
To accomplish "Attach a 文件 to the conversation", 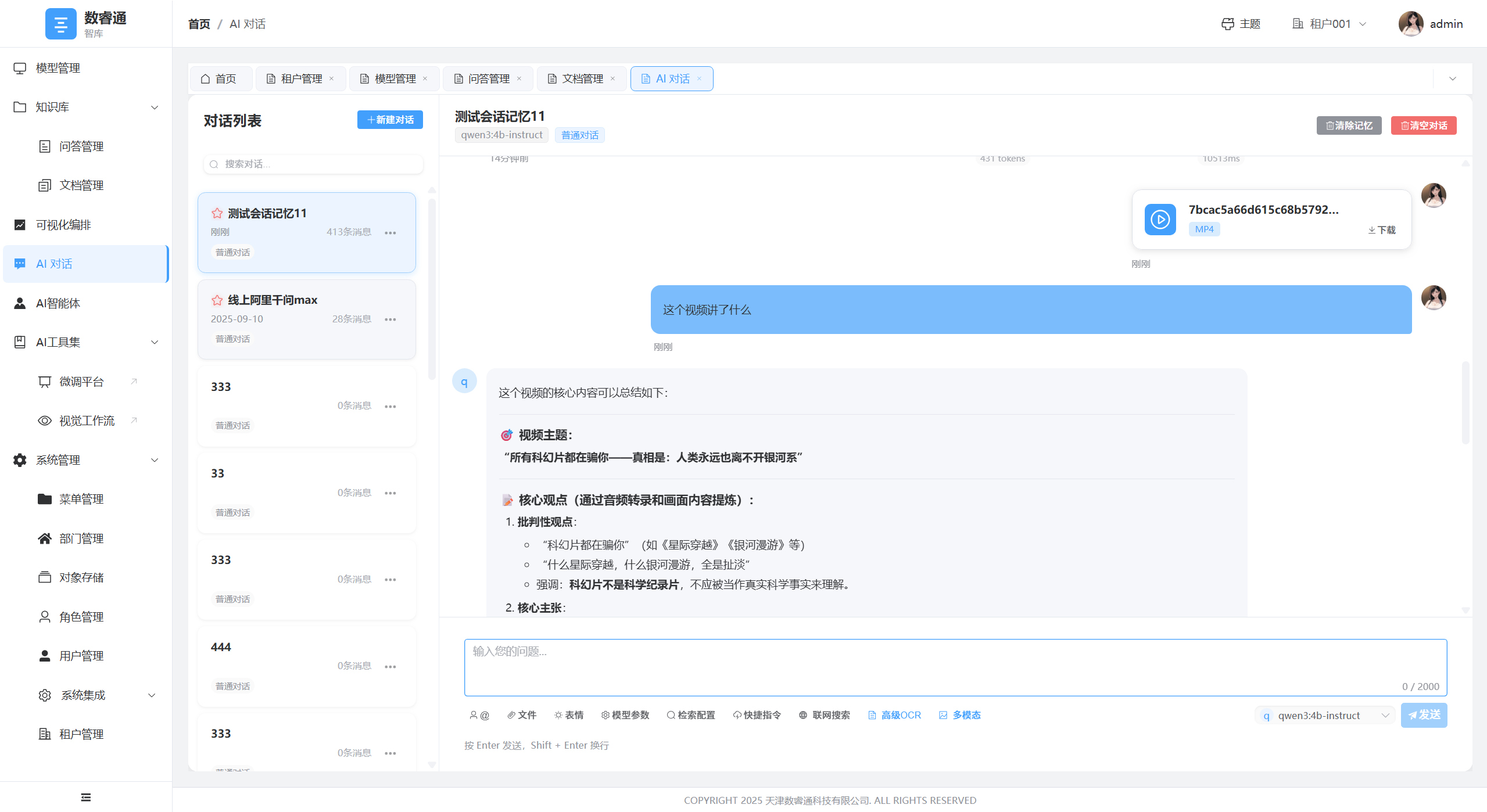I will (x=521, y=715).
